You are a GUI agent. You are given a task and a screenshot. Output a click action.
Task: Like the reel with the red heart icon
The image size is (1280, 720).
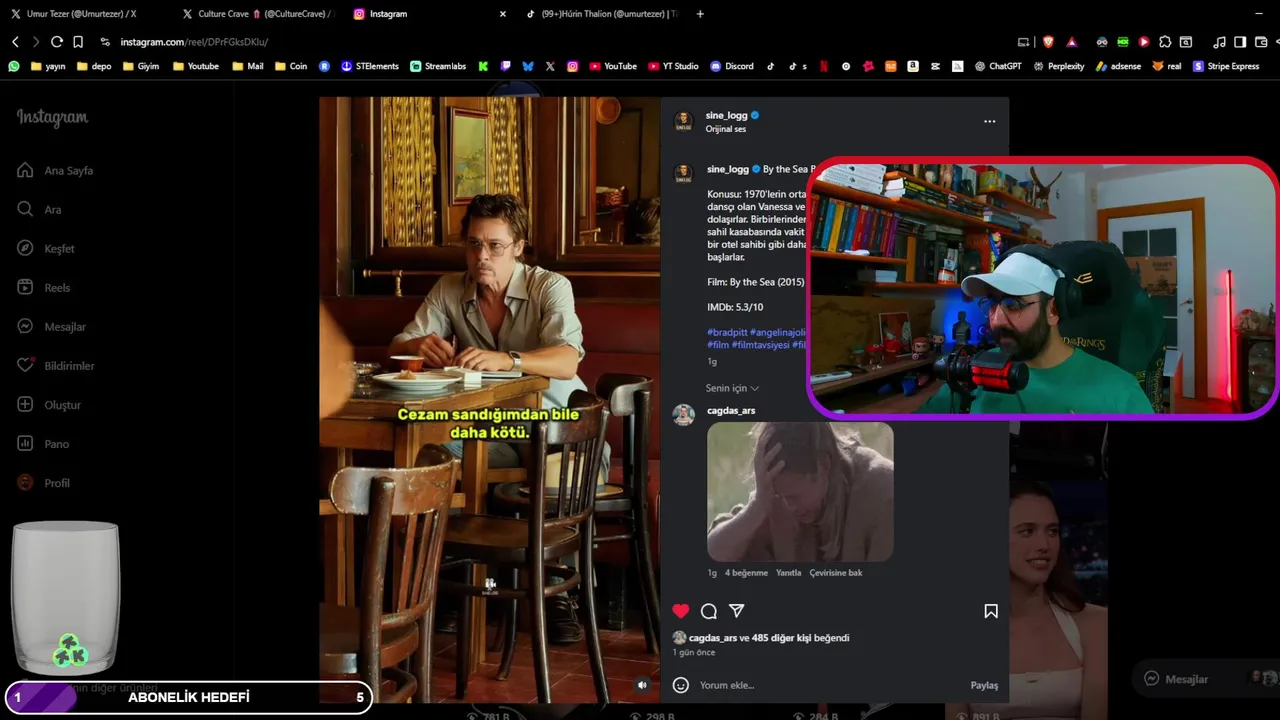click(681, 611)
